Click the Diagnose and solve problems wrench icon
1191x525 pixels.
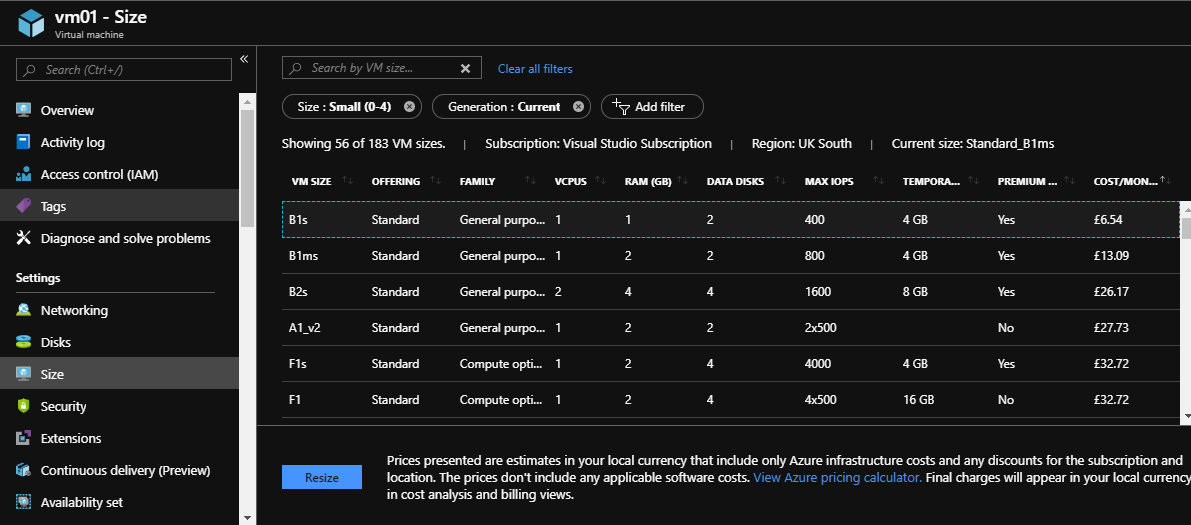pos(23,238)
